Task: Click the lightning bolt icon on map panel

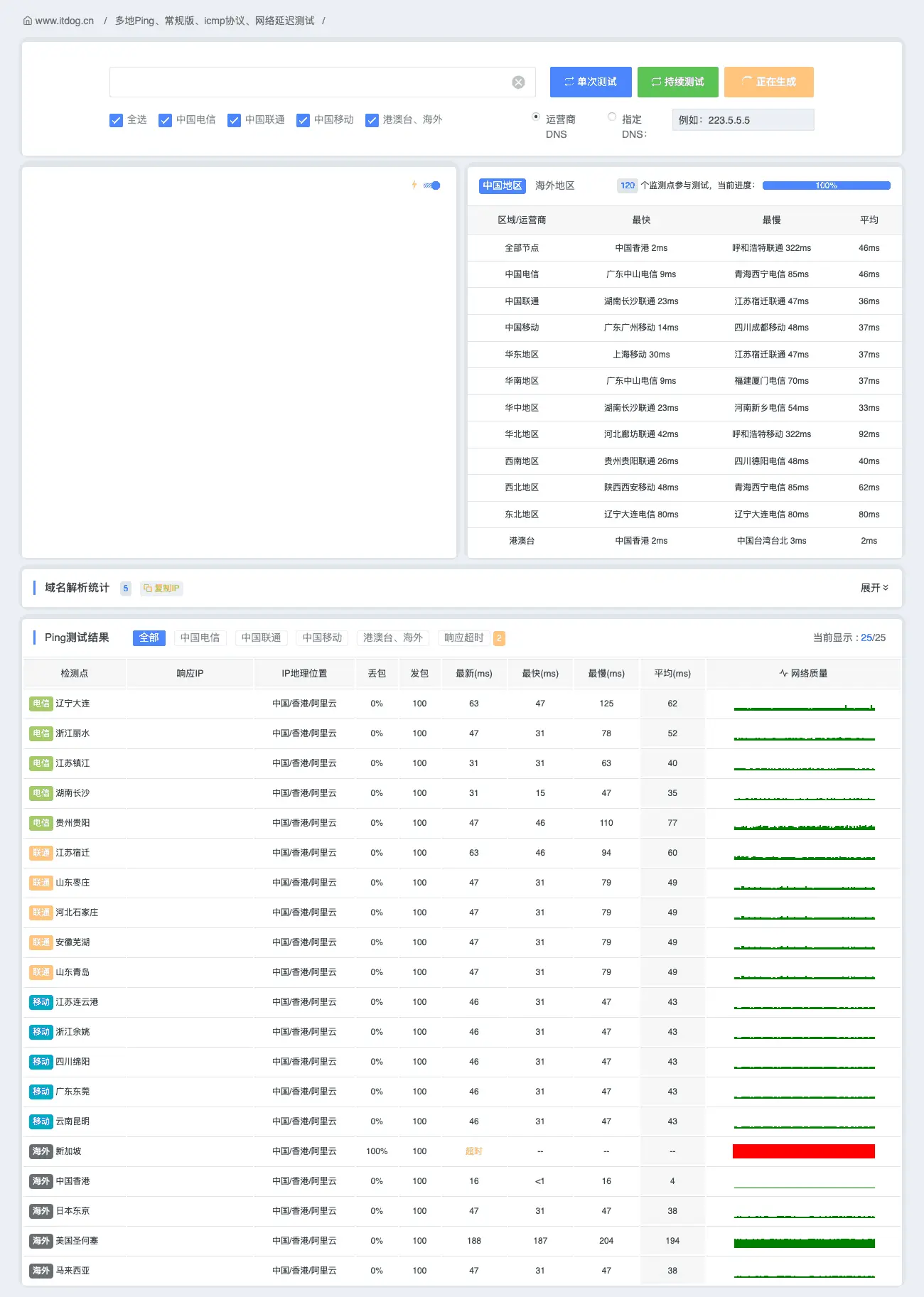Action: click(414, 185)
